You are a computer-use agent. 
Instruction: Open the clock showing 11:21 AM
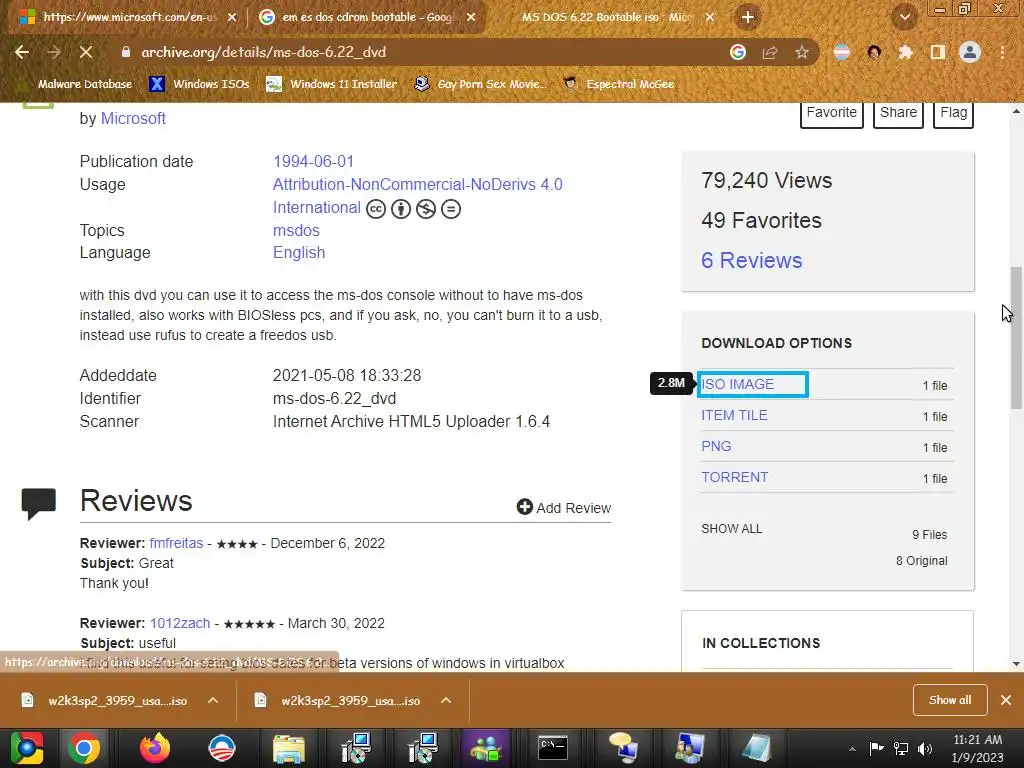[977, 748]
